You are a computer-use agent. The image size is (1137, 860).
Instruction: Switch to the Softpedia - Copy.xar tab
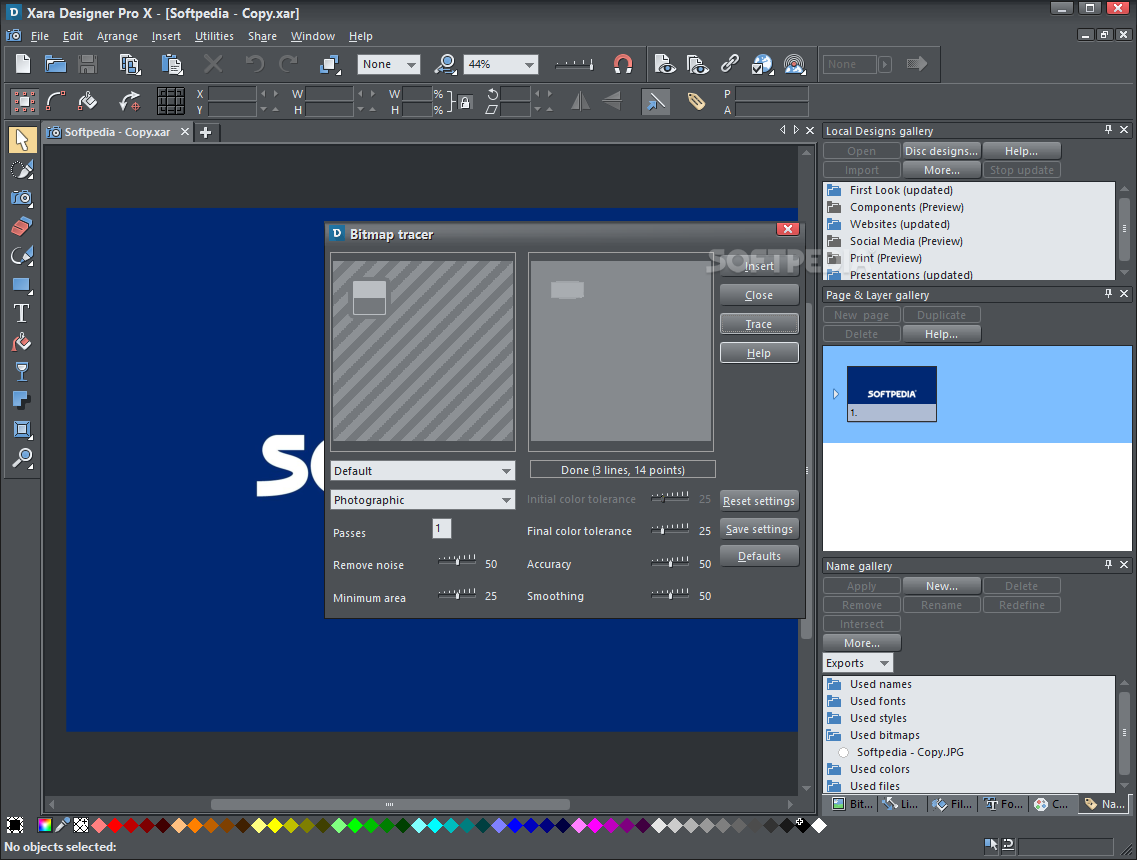117,132
